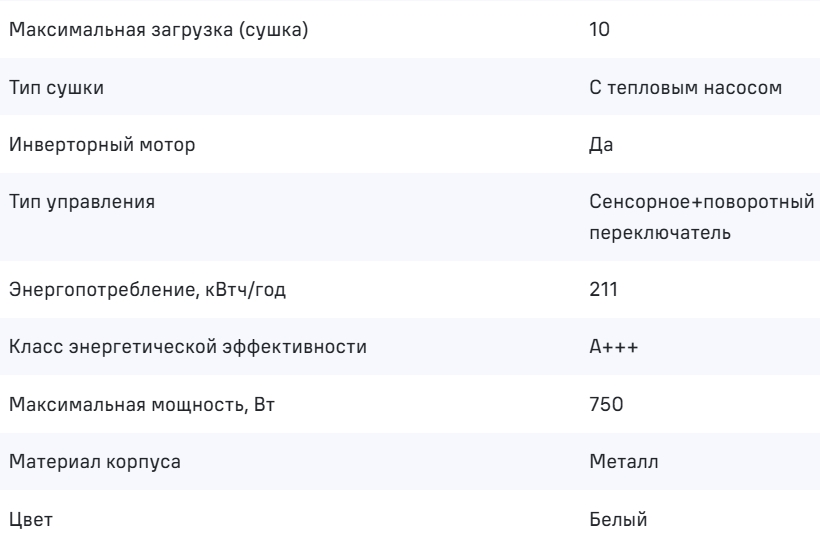
Task: Click the 'Максимальная загрузка (сушка)' label
Action: tap(158, 30)
